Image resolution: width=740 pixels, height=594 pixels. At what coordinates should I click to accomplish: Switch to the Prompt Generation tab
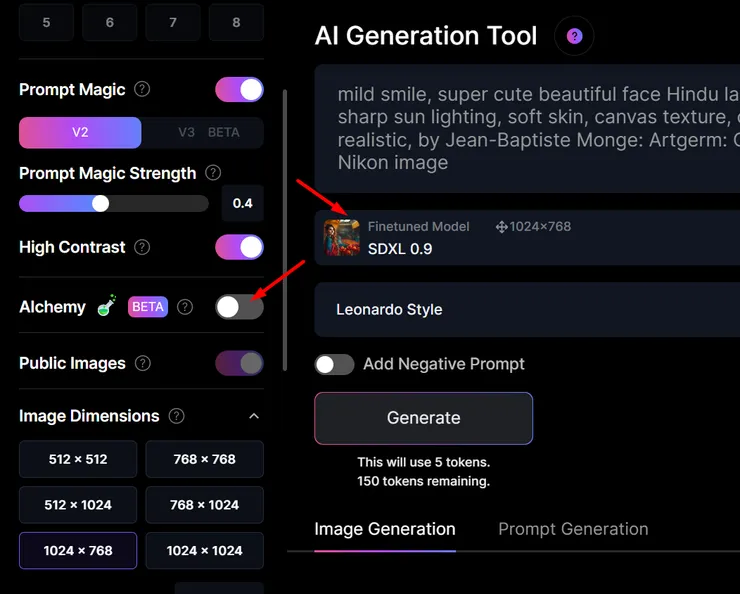pos(573,529)
